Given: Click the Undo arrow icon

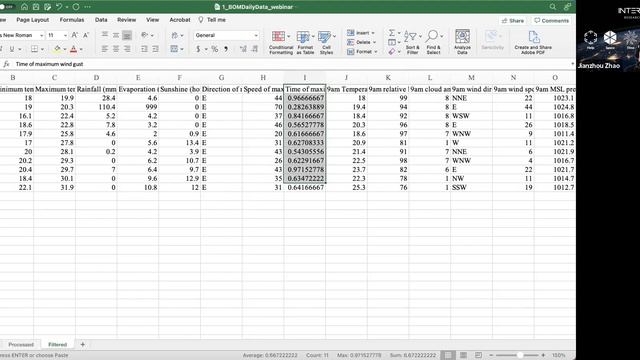Looking at the screenshot, I should pos(59,7).
